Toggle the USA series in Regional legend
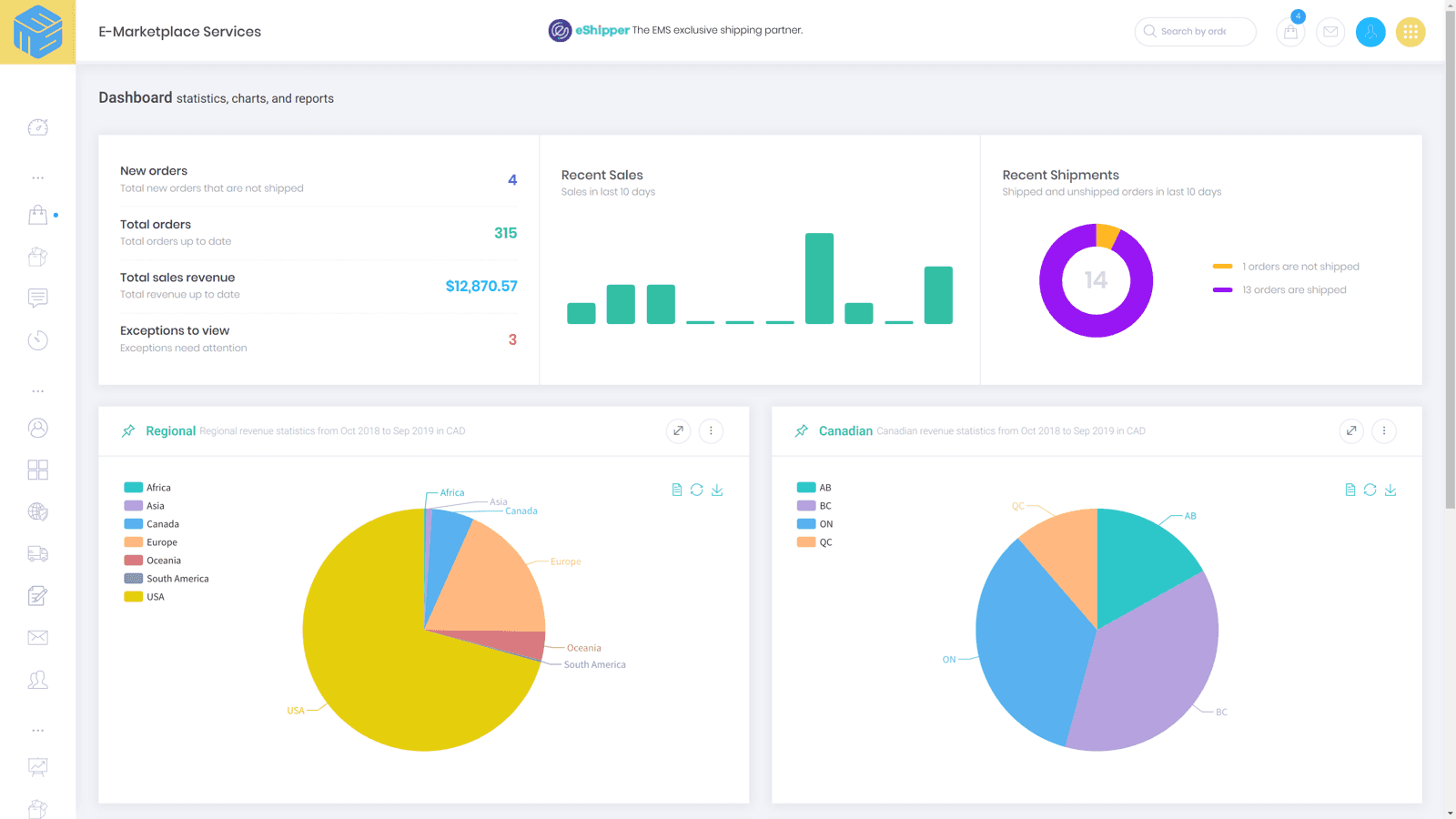Image resolution: width=1456 pixels, height=819 pixels. click(x=146, y=597)
